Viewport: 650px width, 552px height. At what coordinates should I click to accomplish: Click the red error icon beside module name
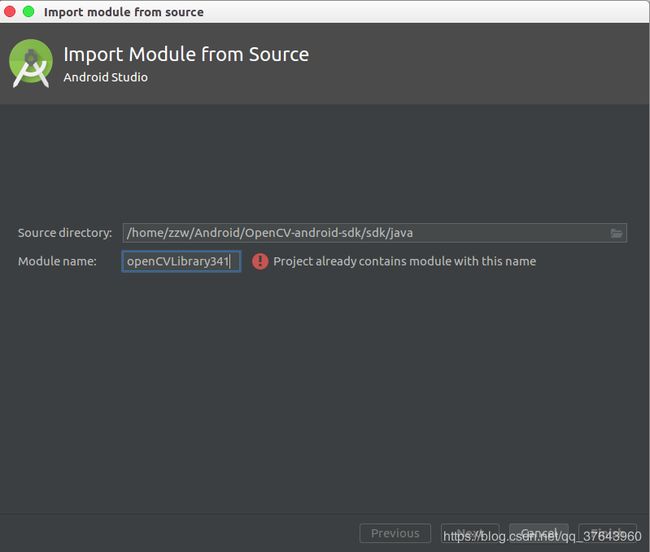pyautogui.click(x=260, y=261)
